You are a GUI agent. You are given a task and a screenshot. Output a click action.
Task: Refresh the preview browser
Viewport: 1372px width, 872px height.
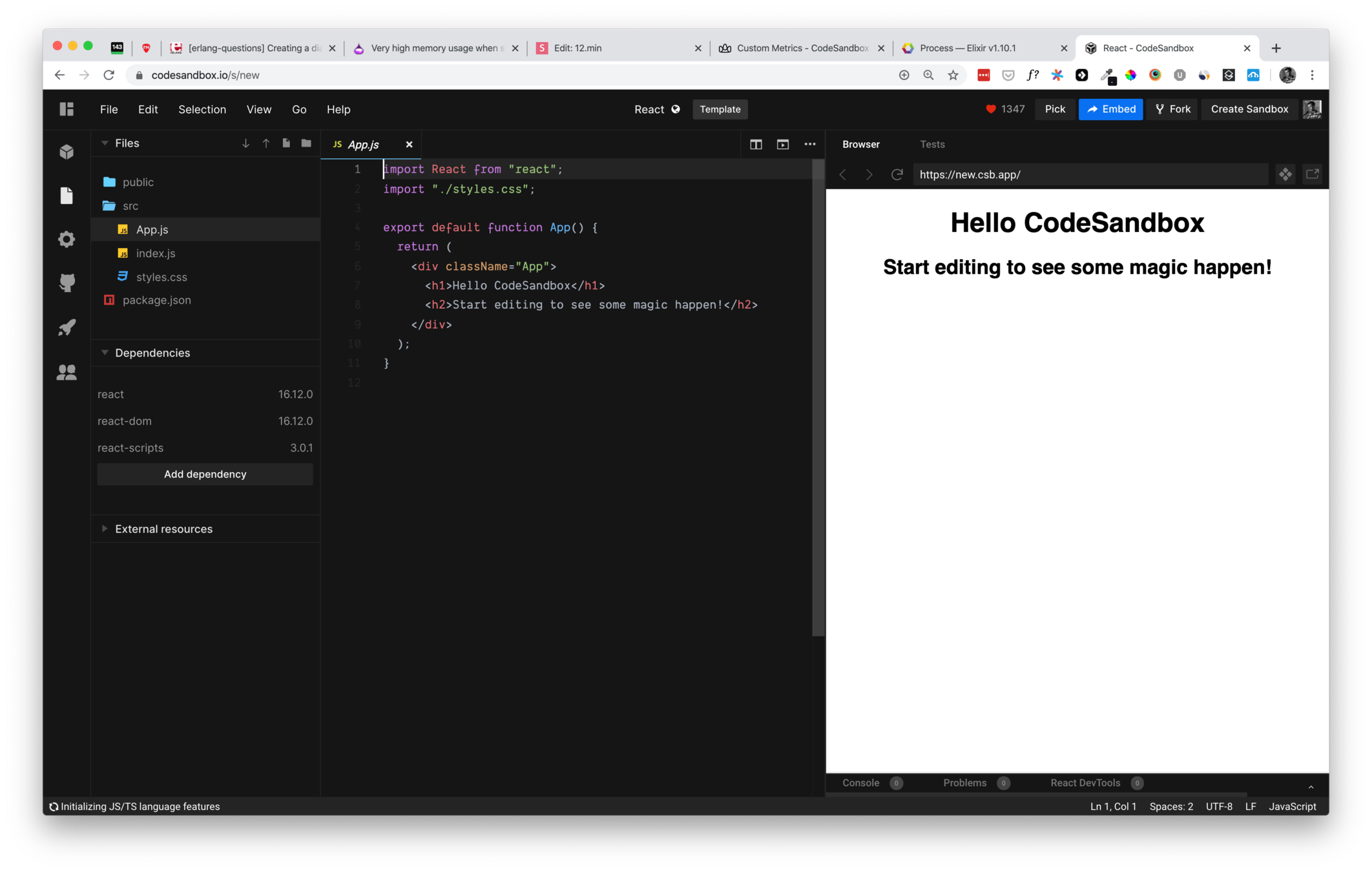pyautogui.click(x=897, y=174)
